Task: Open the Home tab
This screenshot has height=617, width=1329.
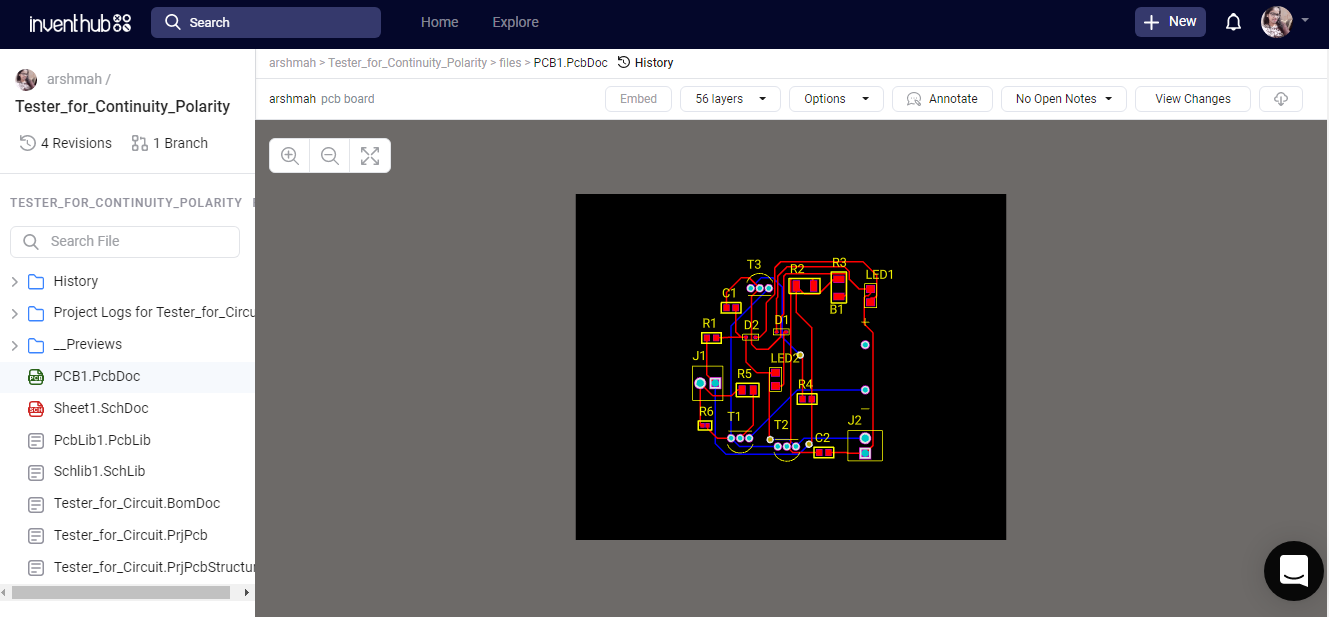Action: [x=440, y=22]
